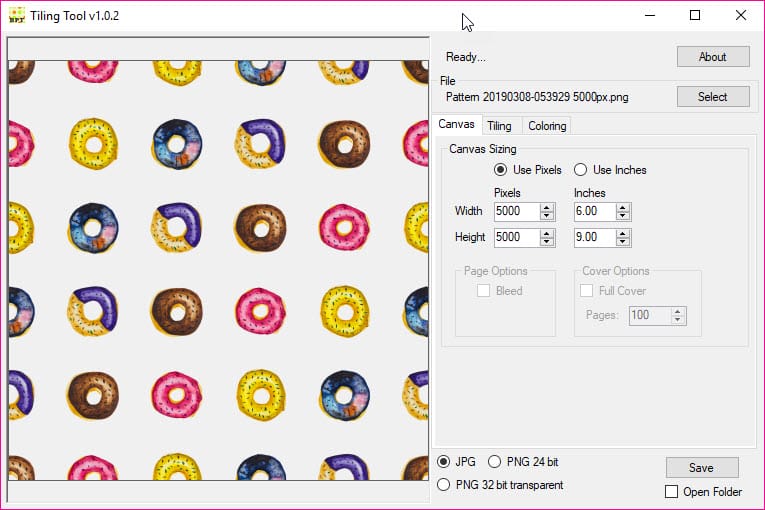Minimize the Tiling Tool window

coord(650,16)
